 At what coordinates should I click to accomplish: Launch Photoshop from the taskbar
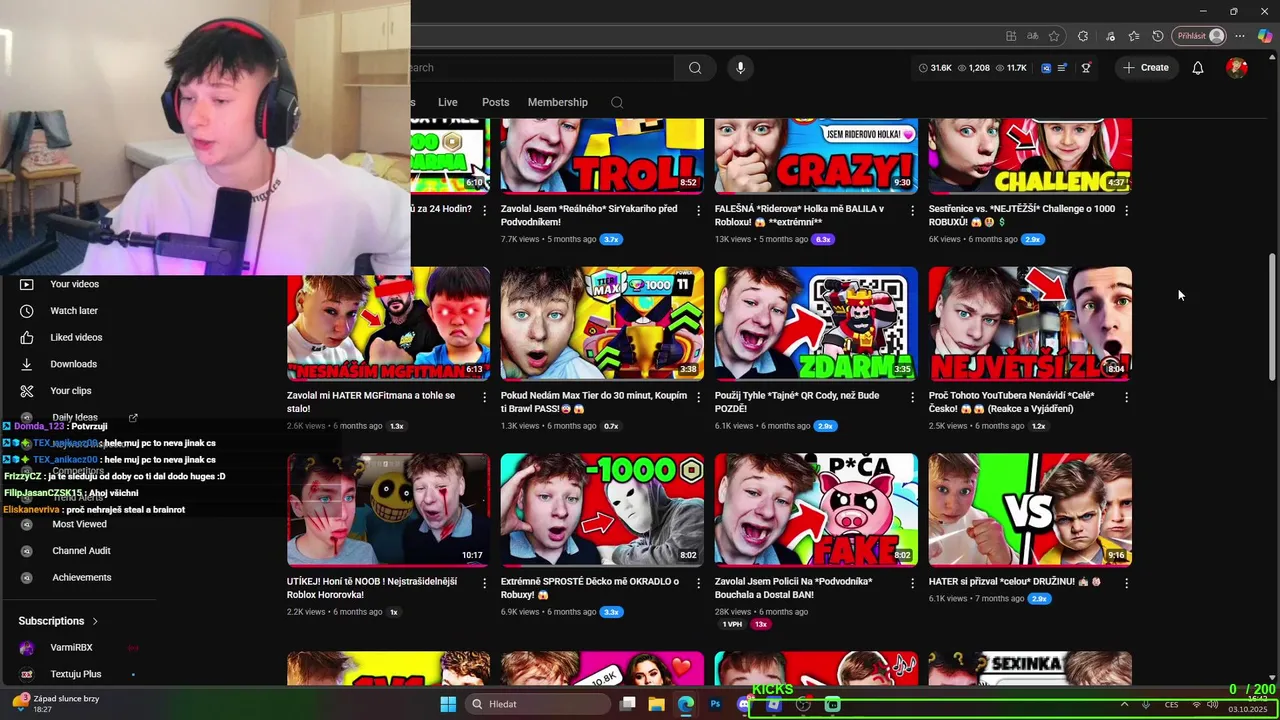(x=715, y=704)
